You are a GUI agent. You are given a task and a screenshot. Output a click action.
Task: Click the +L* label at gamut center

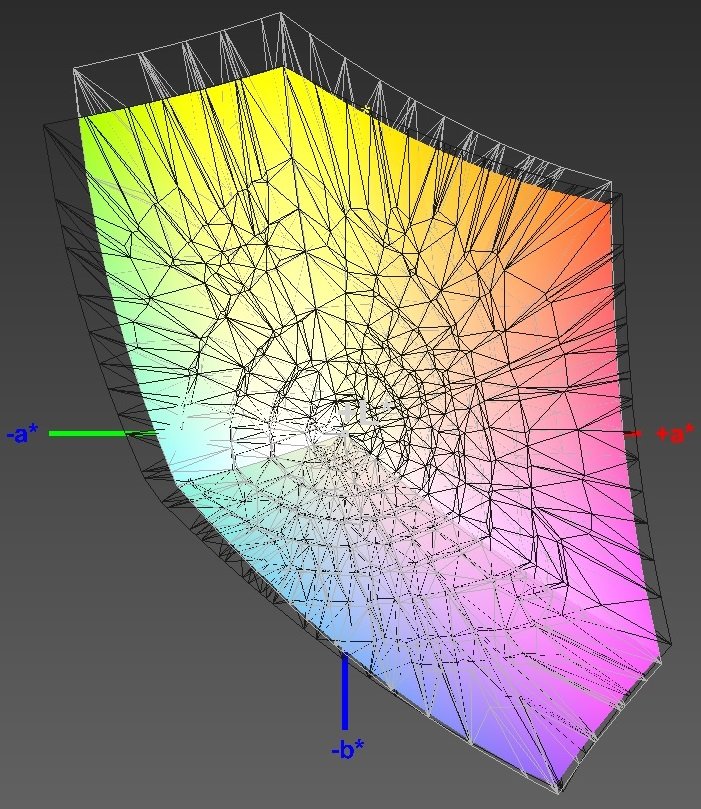pos(364,413)
